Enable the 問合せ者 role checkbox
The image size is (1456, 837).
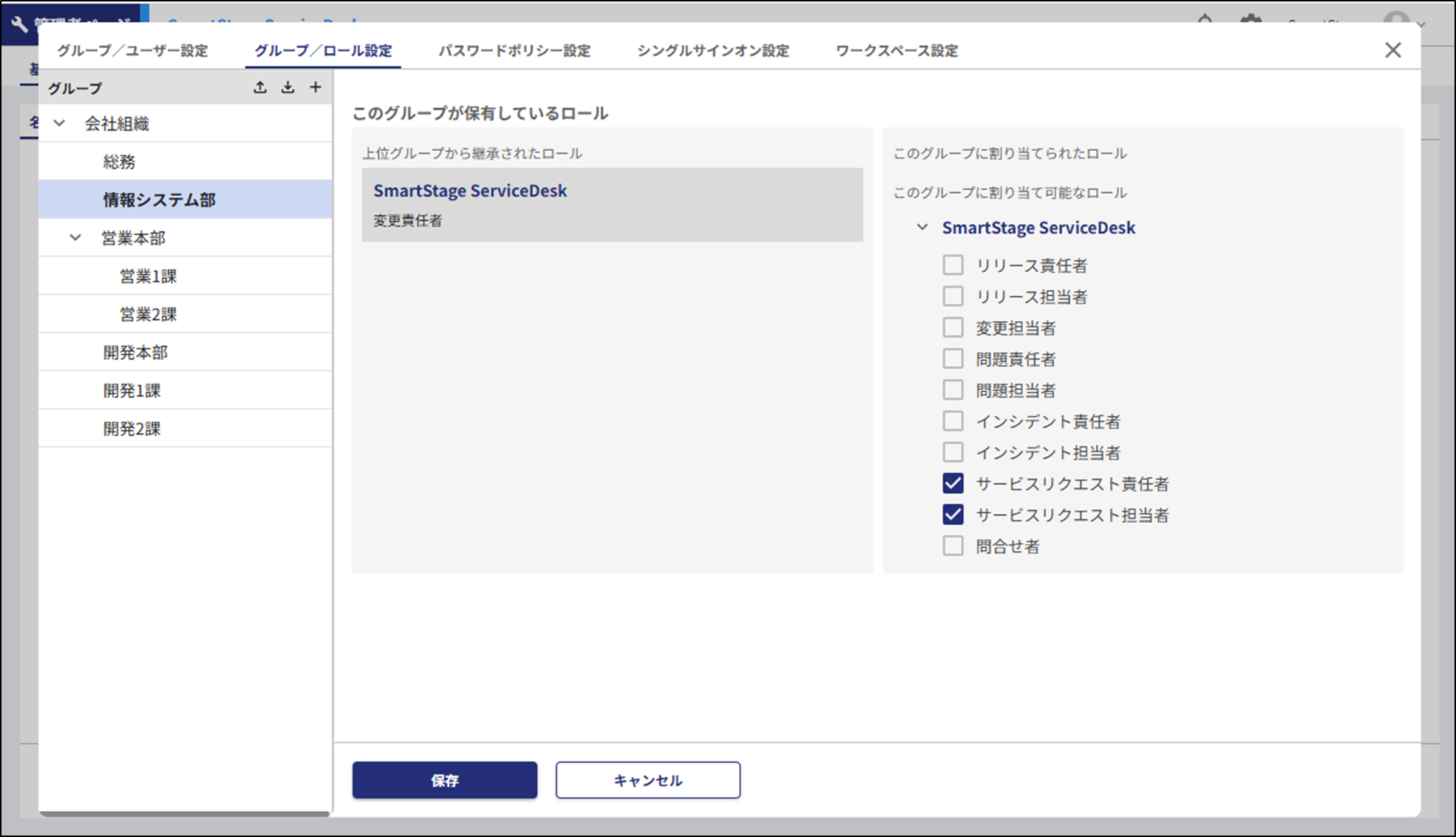pyautogui.click(x=953, y=546)
